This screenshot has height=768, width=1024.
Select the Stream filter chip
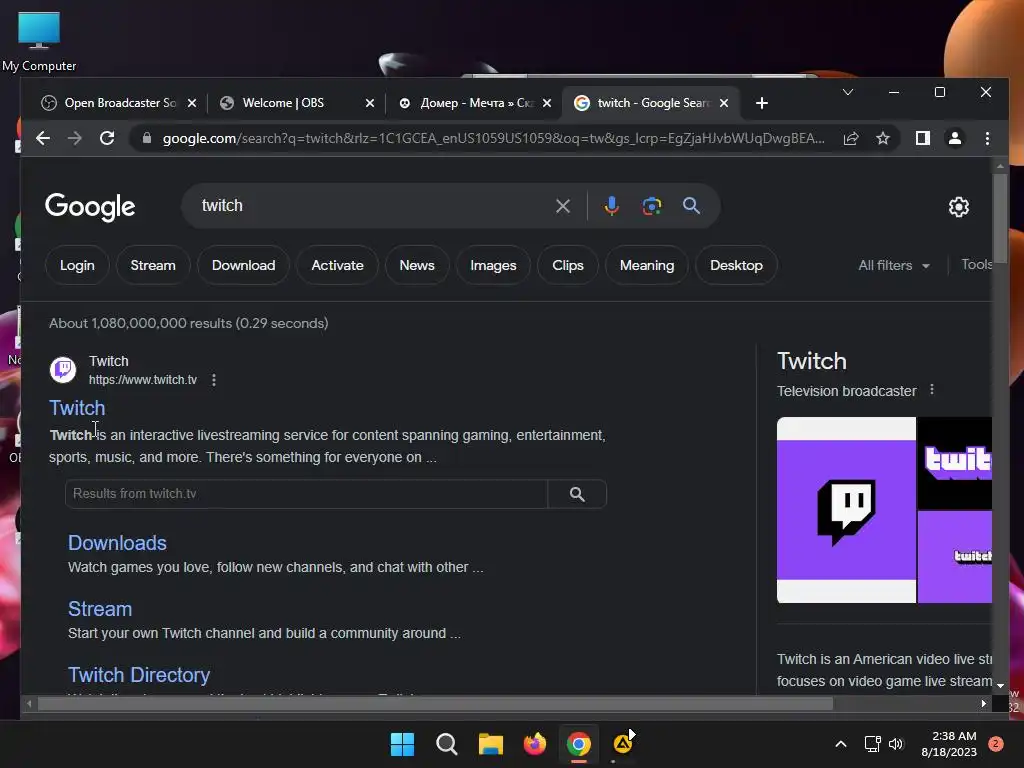(153, 265)
